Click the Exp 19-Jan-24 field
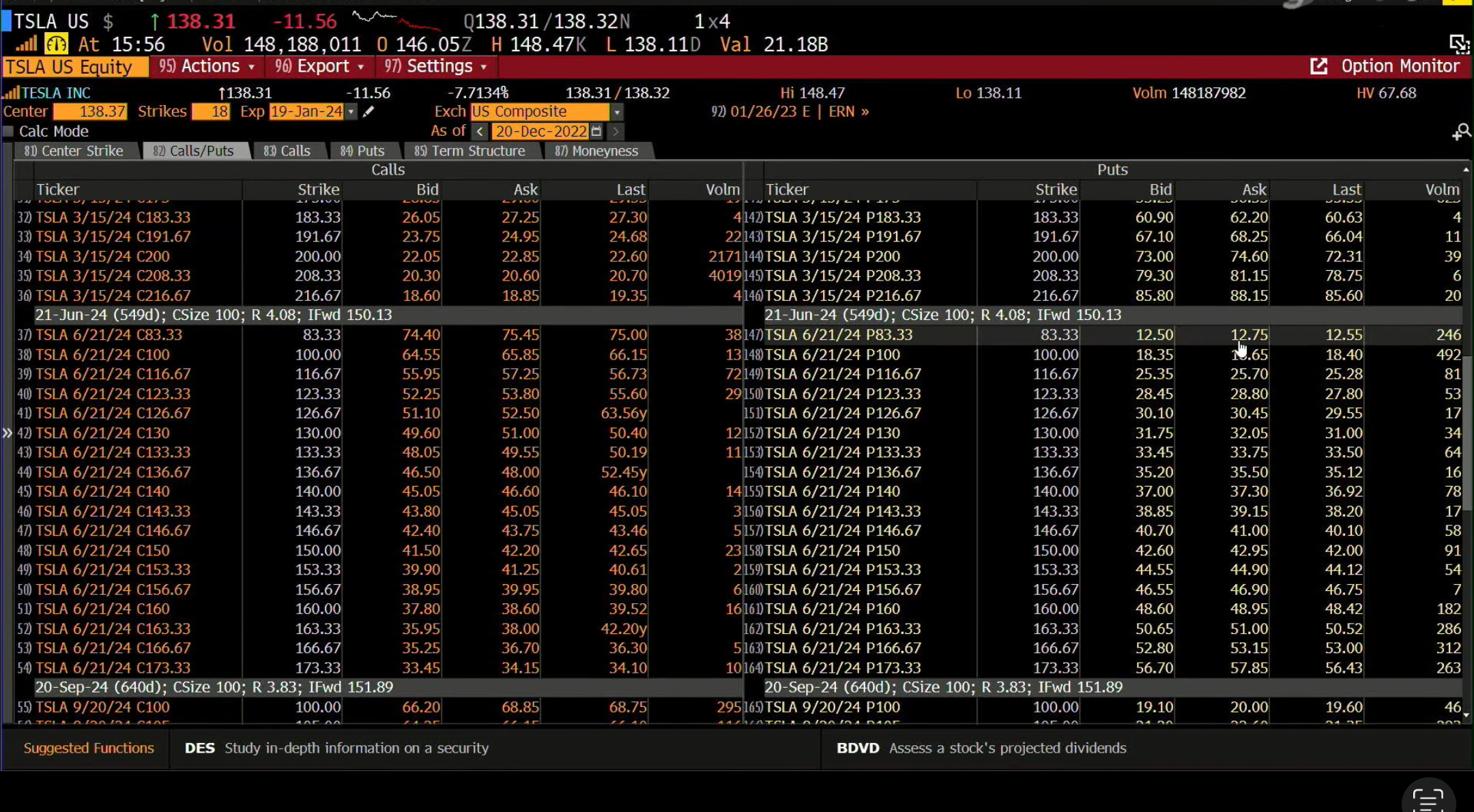Viewport: 1474px width, 812px height. [306, 112]
